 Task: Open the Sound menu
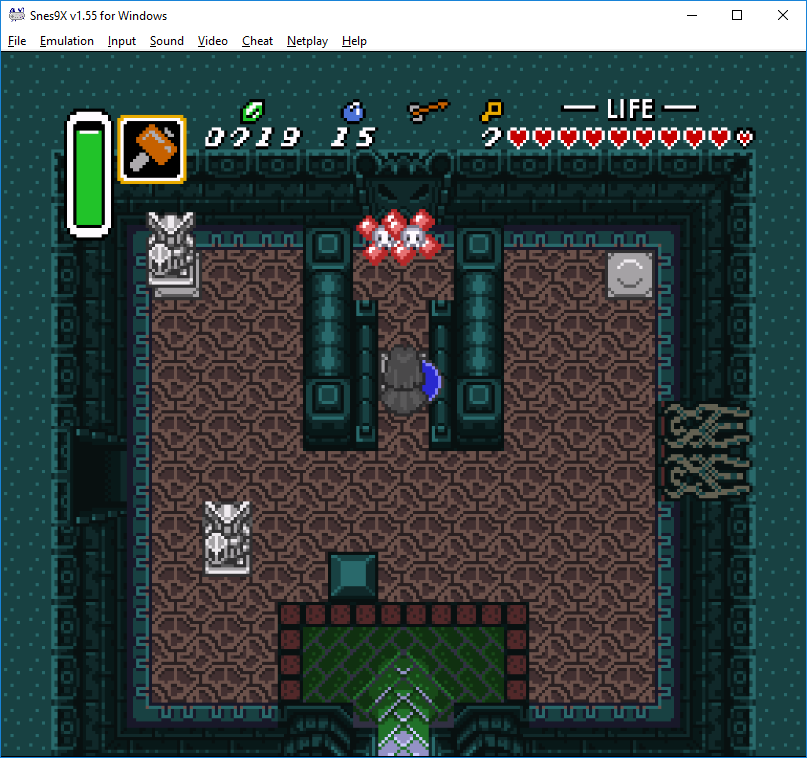tap(166, 41)
